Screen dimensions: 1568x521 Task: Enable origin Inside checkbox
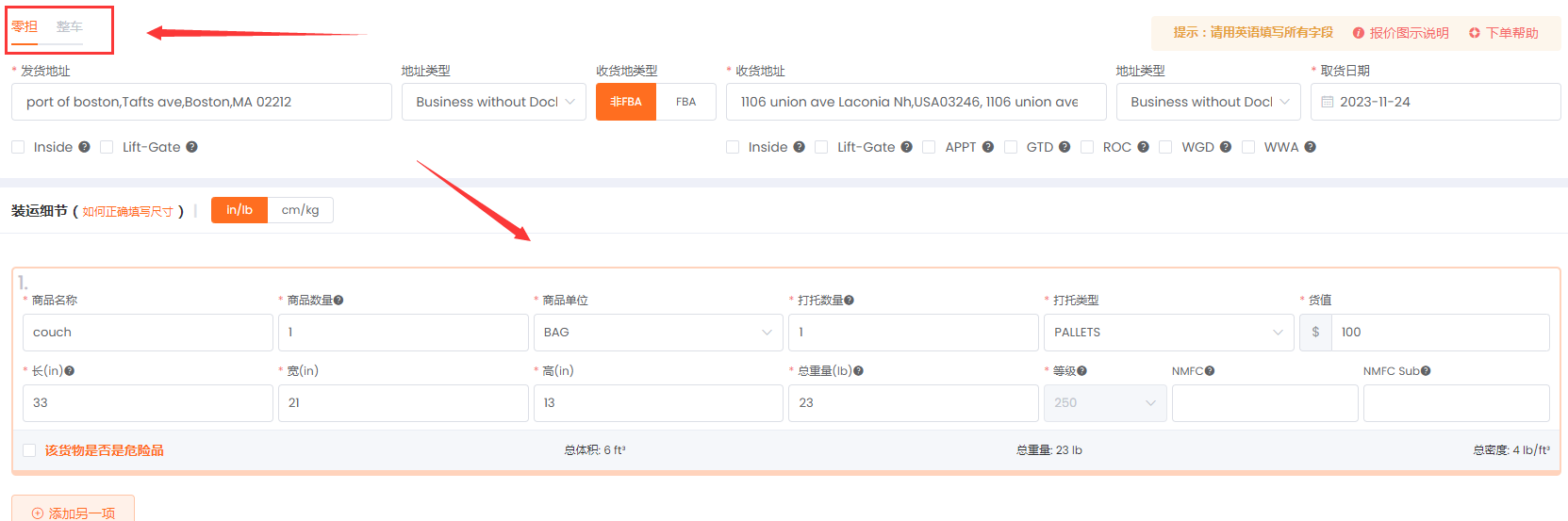[x=18, y=147]
